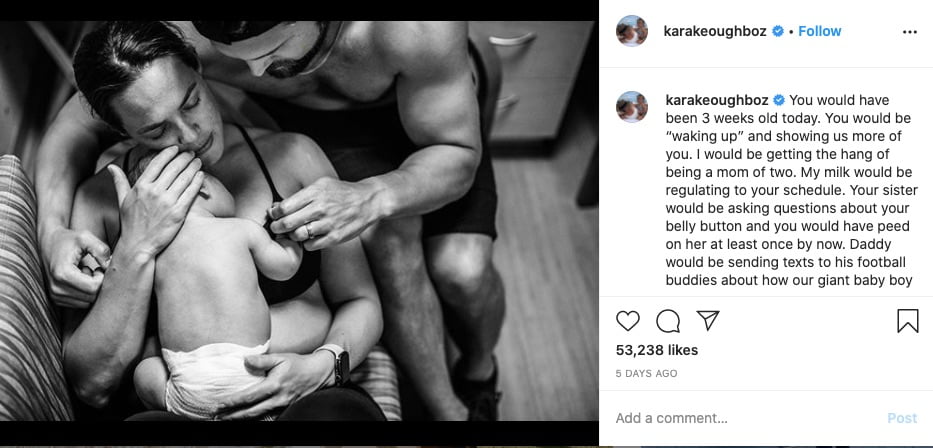Open the post permalink via 5 DAYS AGO
This screenshot has width=933, height=448.
click(x=646, y=374)
